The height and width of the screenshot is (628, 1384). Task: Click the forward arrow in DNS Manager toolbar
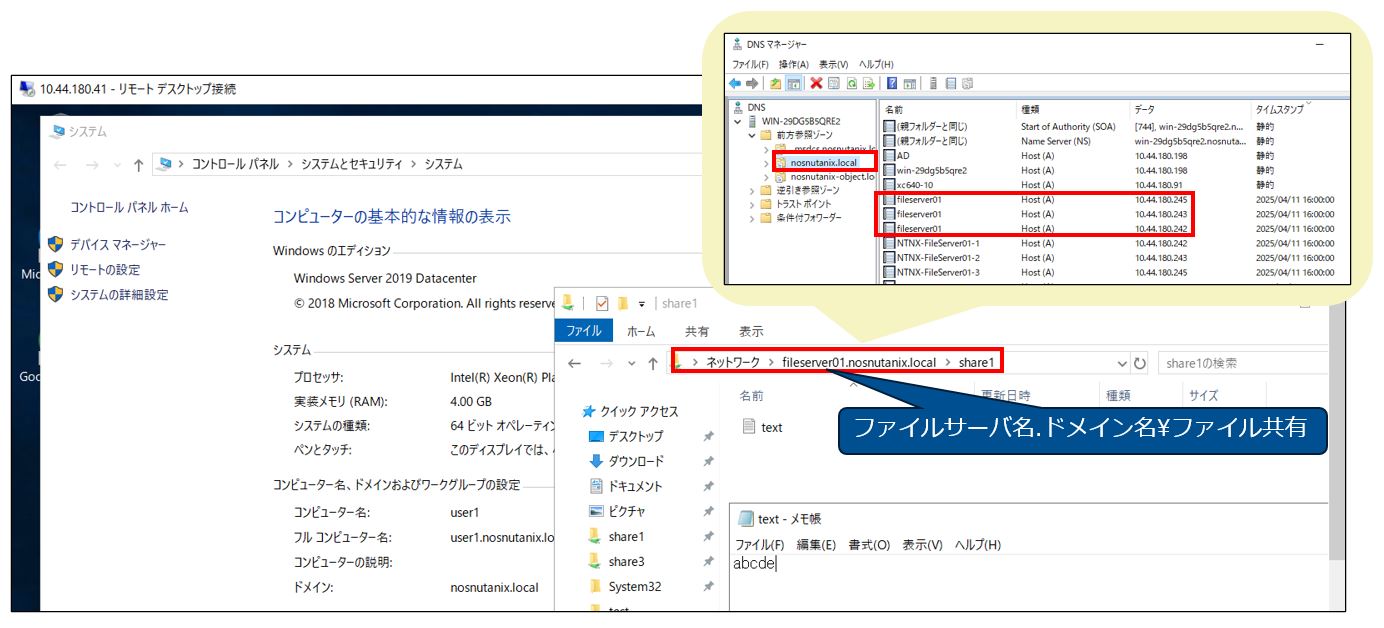(752, 83)
